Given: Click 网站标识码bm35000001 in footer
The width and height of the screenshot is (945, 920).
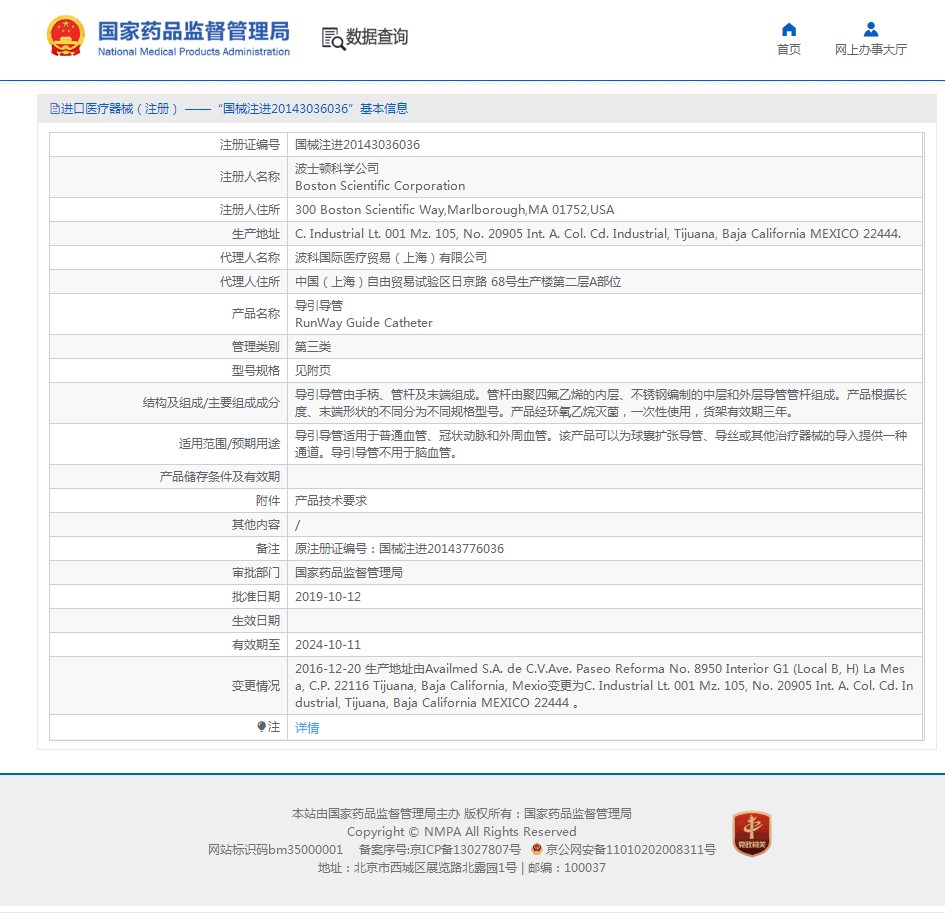Looking at the screenshot, I should click(x=275, y=850).
